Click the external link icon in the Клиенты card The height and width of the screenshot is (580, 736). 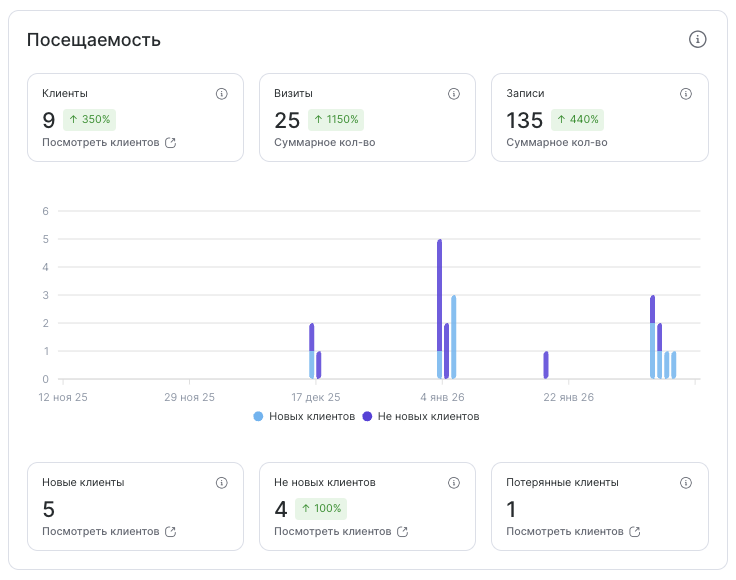click(x=170, y=143)
